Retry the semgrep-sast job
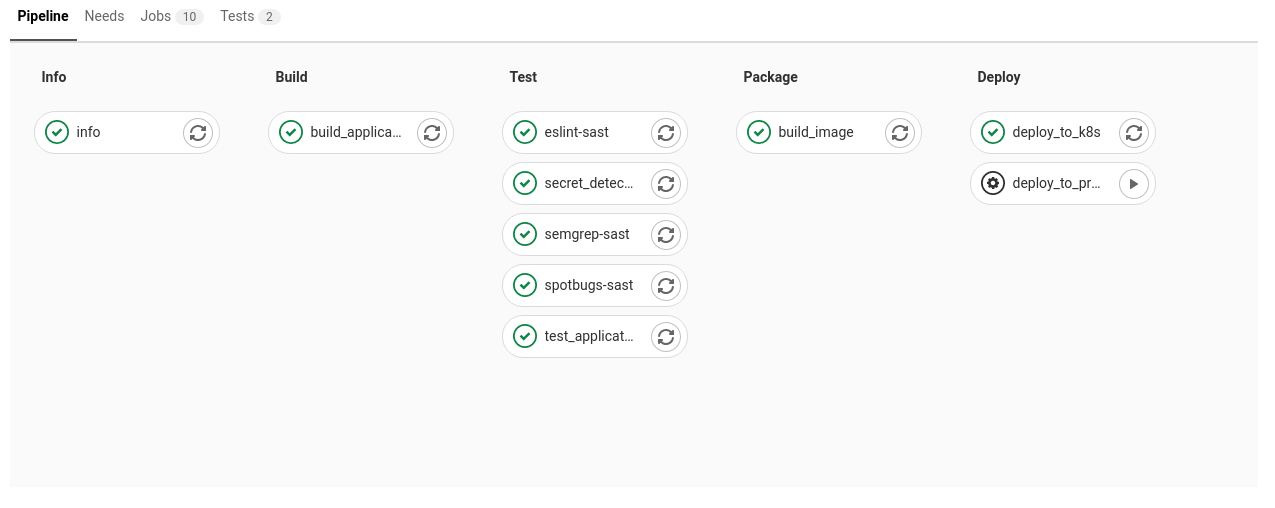1275x508 pixels. (666, 234)
